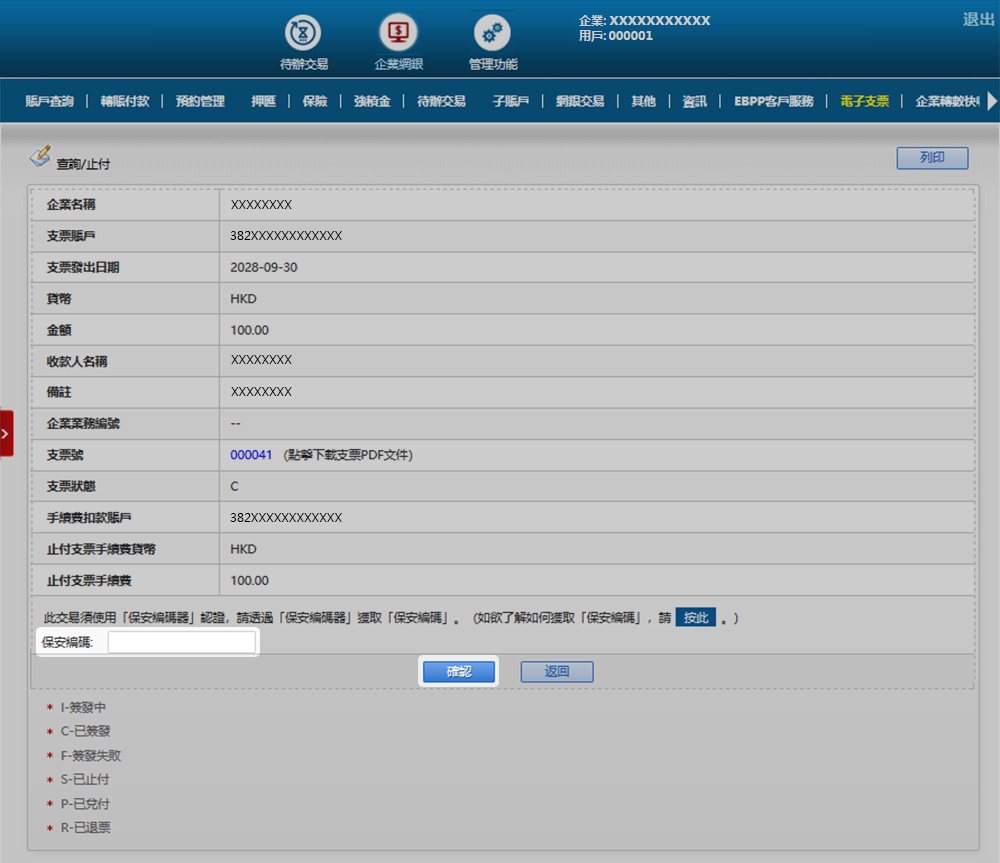Screen dimensions: 1000x863
Task: Select the 電子支票 menu item
Action: pyautogui.click(x=864, y=101)
